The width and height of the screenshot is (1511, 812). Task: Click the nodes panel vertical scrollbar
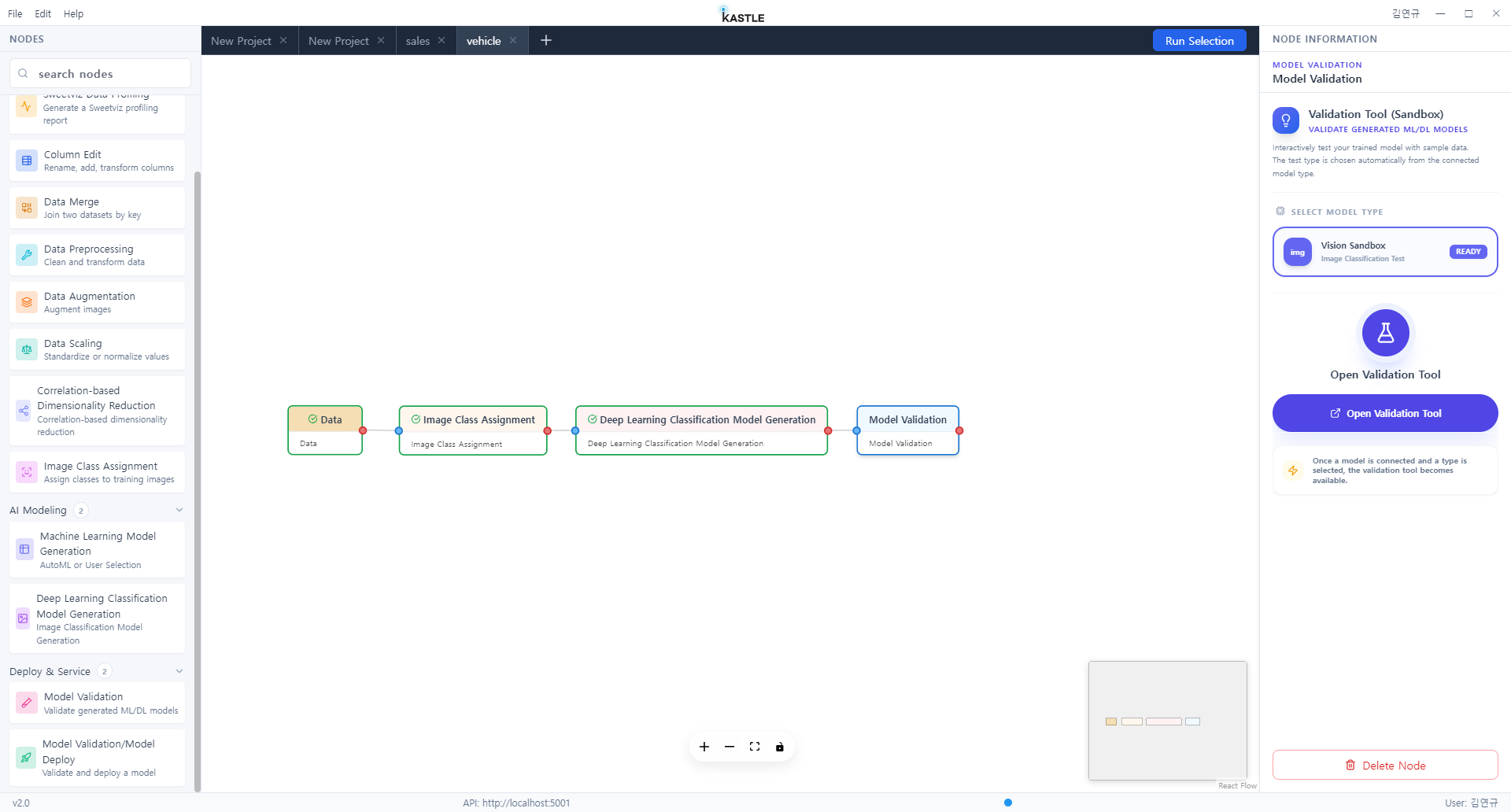click(198, 480)
